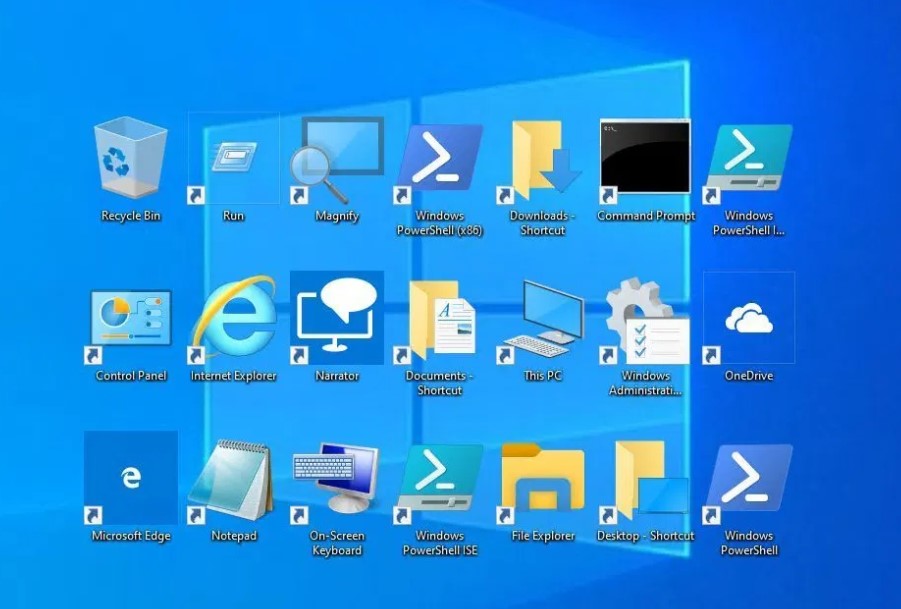Click the "Command Prompt" label text

[x=646, y=216]
